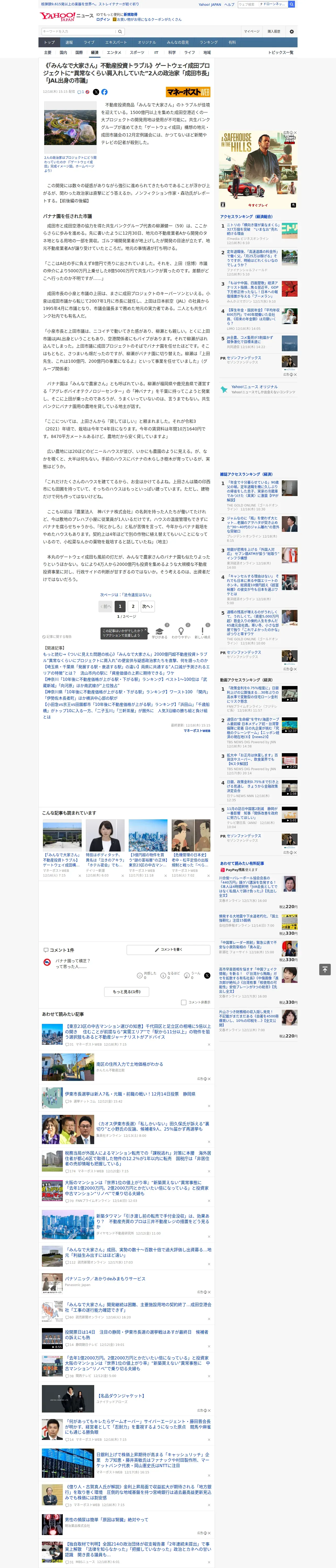Open マイページ link

point(252,31)
